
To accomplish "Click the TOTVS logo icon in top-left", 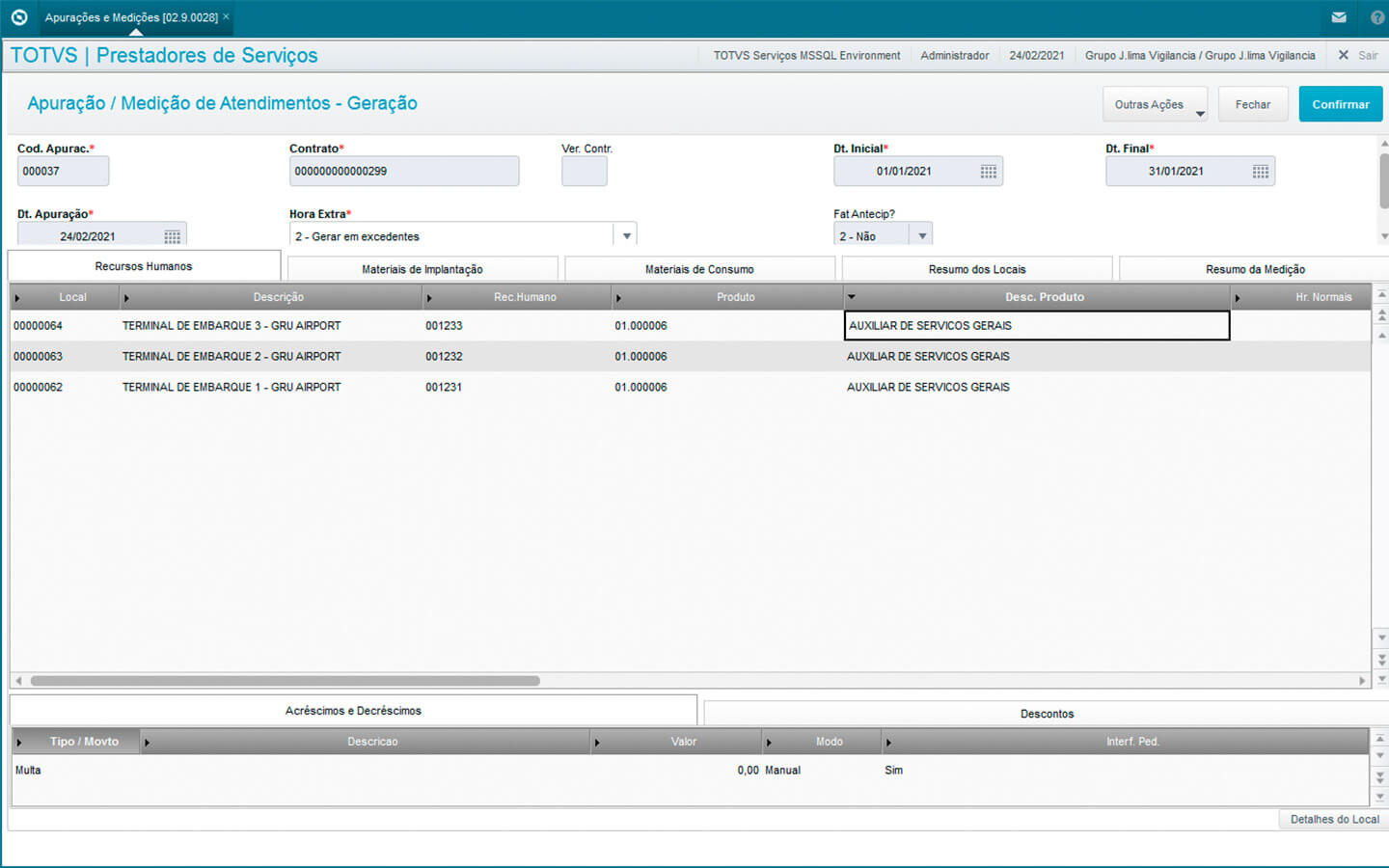I will pyautogui.click(x=19, y=17).
